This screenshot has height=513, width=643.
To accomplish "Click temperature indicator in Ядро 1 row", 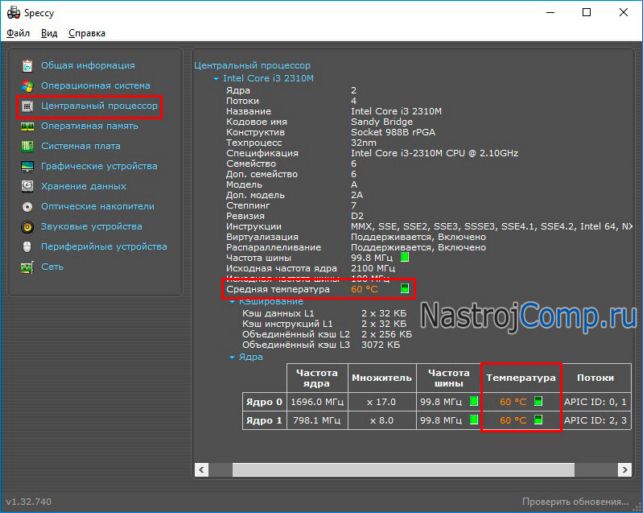I will pyautogui.click(x=538, y=420).
